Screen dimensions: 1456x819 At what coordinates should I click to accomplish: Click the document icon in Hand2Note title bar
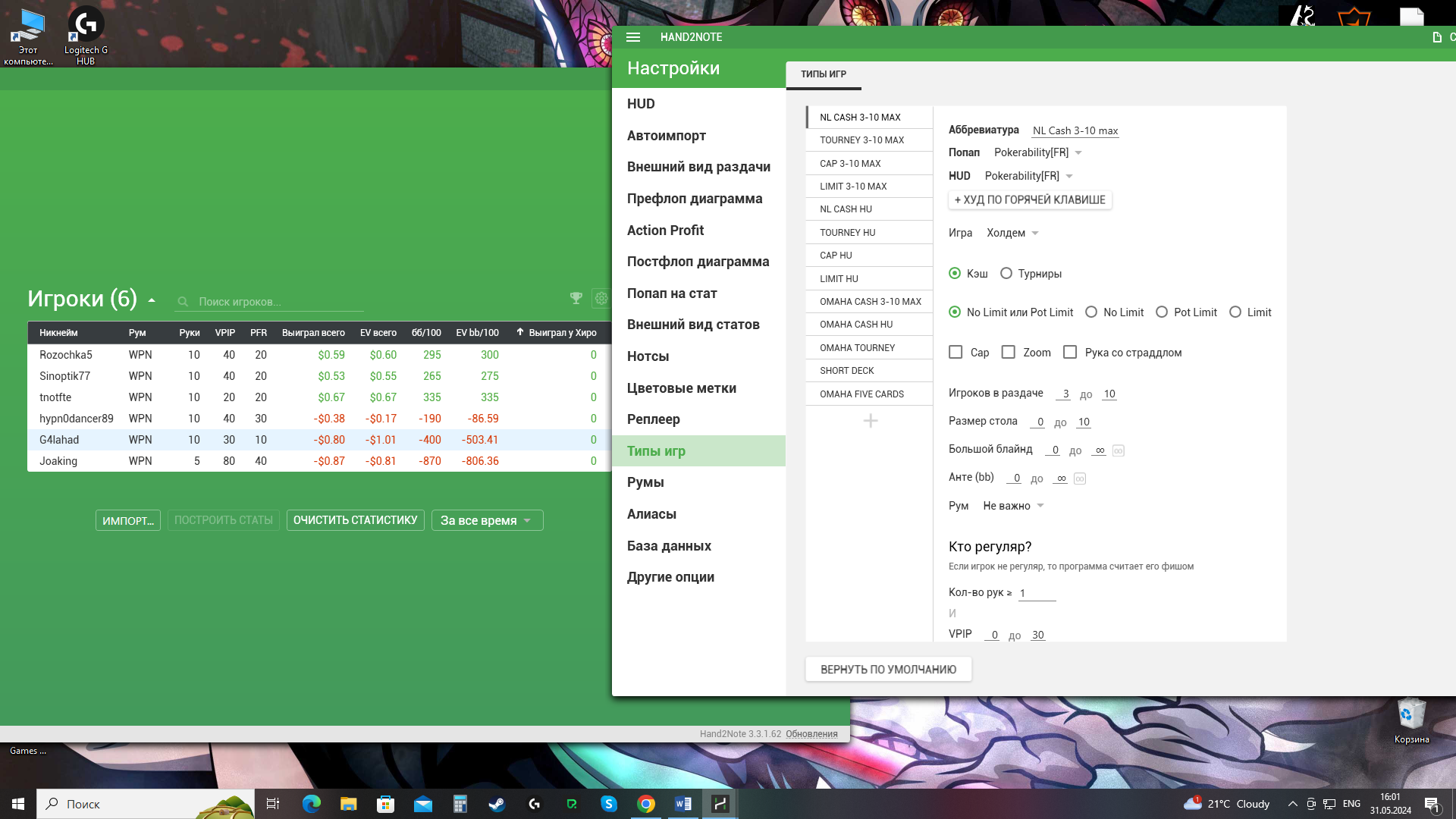point(1436,37)
